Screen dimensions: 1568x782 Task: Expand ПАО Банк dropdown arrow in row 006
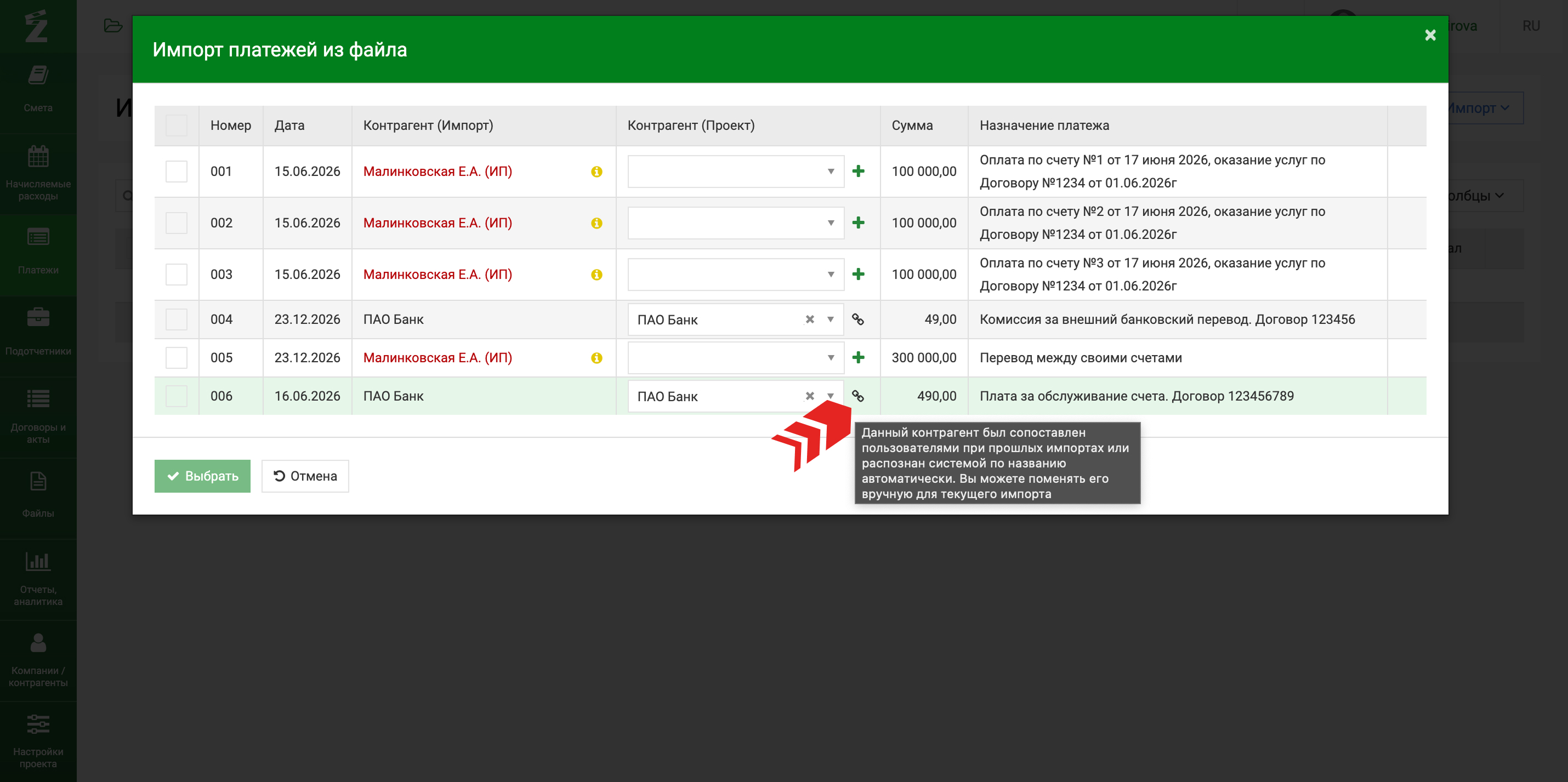[830, 396]
